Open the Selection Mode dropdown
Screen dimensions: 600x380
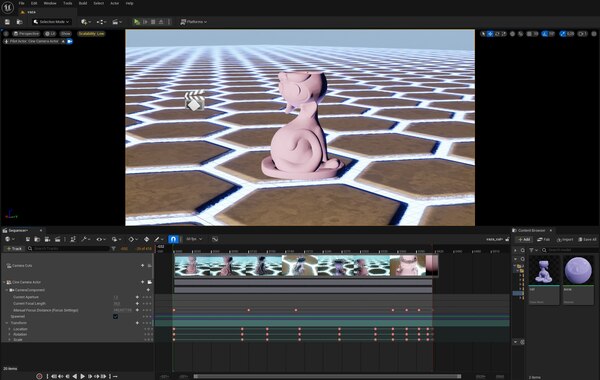click(52, 22)
